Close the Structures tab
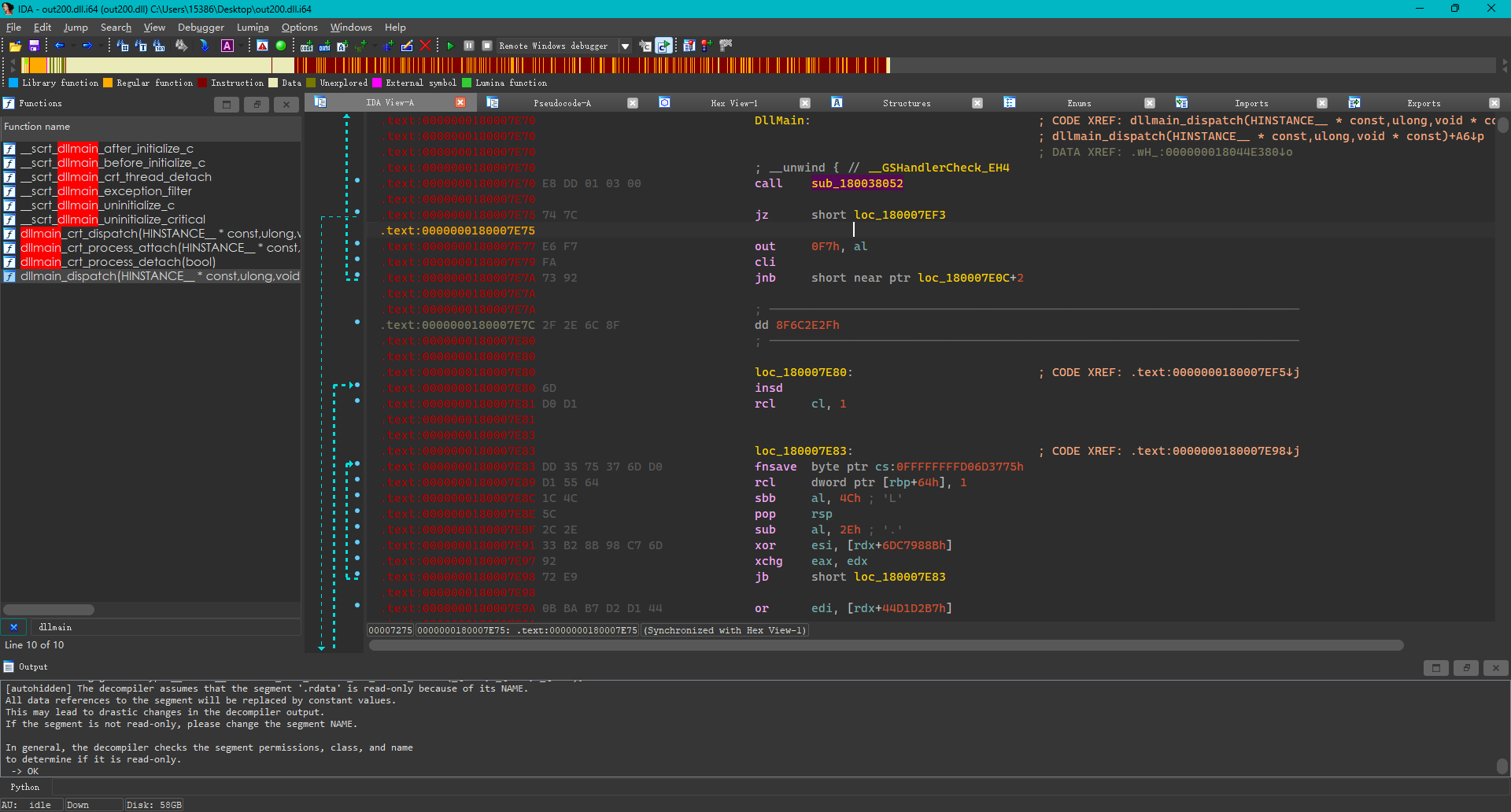1511x812 pixels. pyautogui.click(x=977, y=103)
